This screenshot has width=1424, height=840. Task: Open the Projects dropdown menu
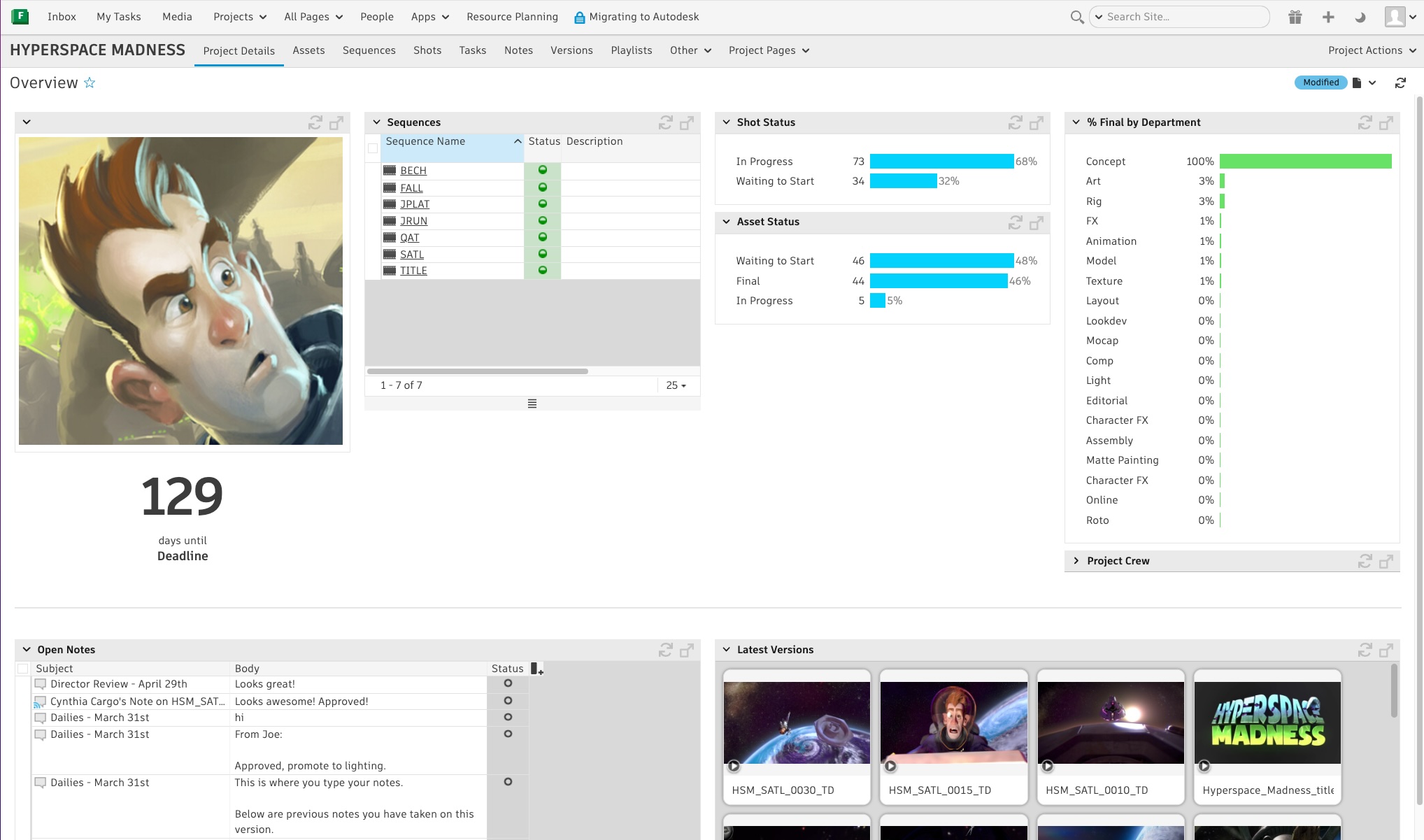(x=240, y=17)
